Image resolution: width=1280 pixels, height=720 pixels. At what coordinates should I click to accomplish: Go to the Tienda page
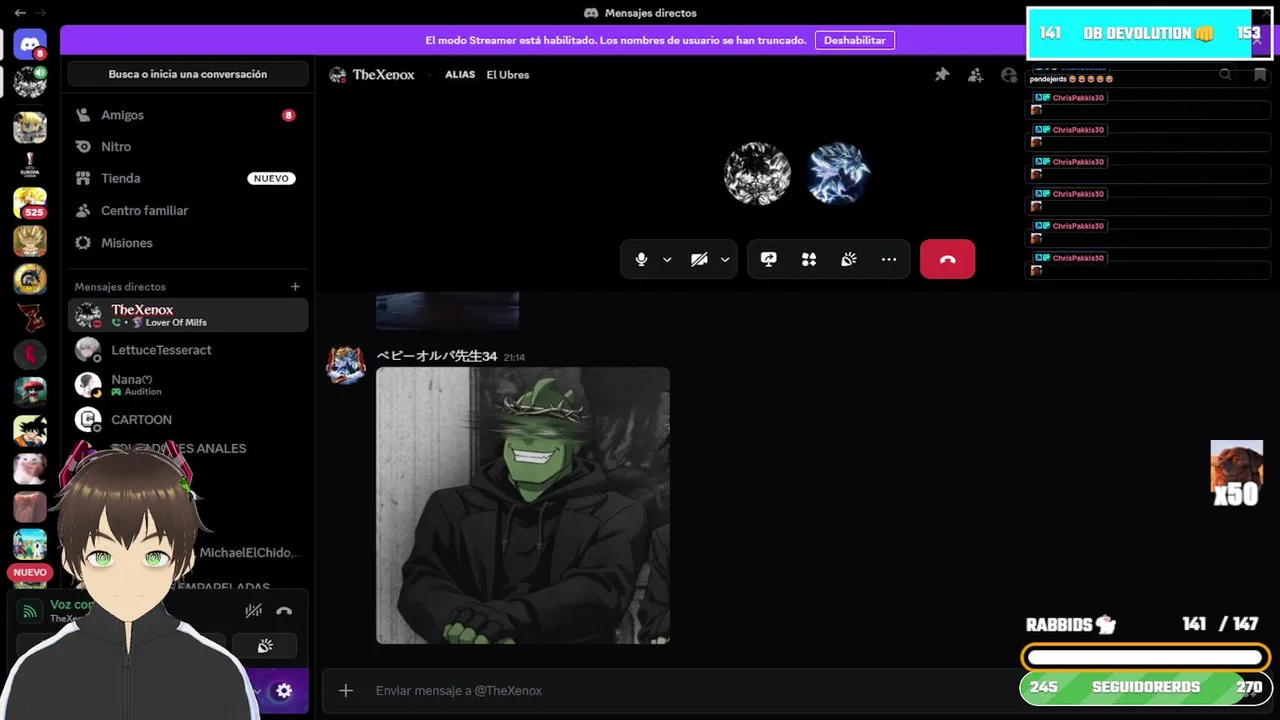(x=188, y=178)
